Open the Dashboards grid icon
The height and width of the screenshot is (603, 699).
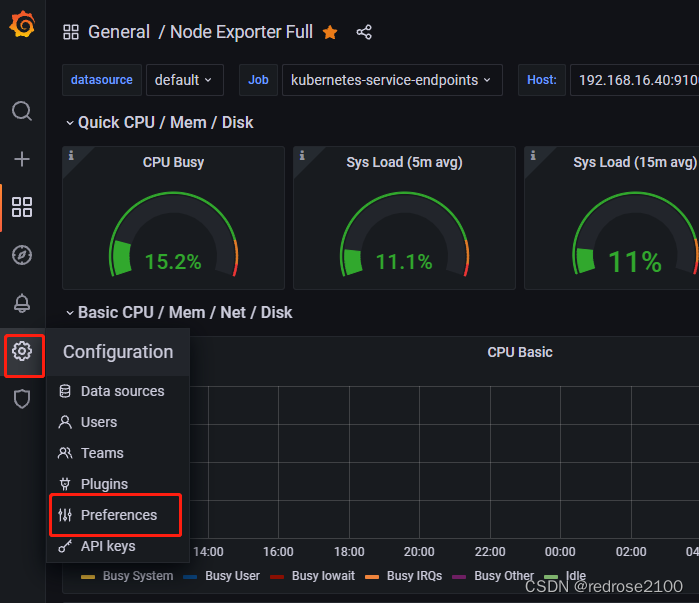coord(22,207)
